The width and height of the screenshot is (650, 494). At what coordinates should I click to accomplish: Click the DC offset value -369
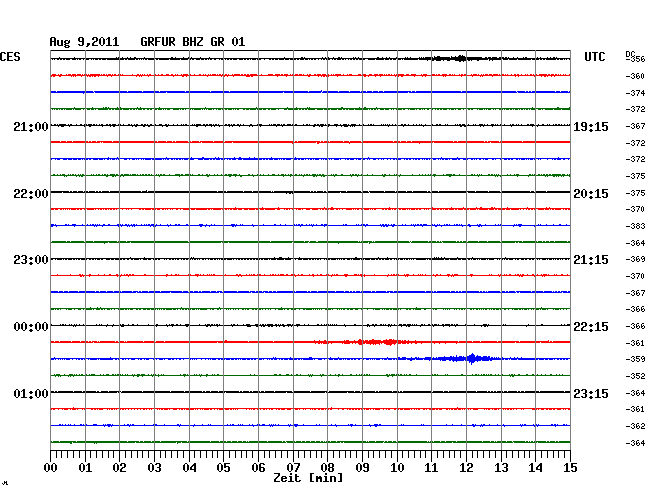pyautogui.click(x=635, y=259)
